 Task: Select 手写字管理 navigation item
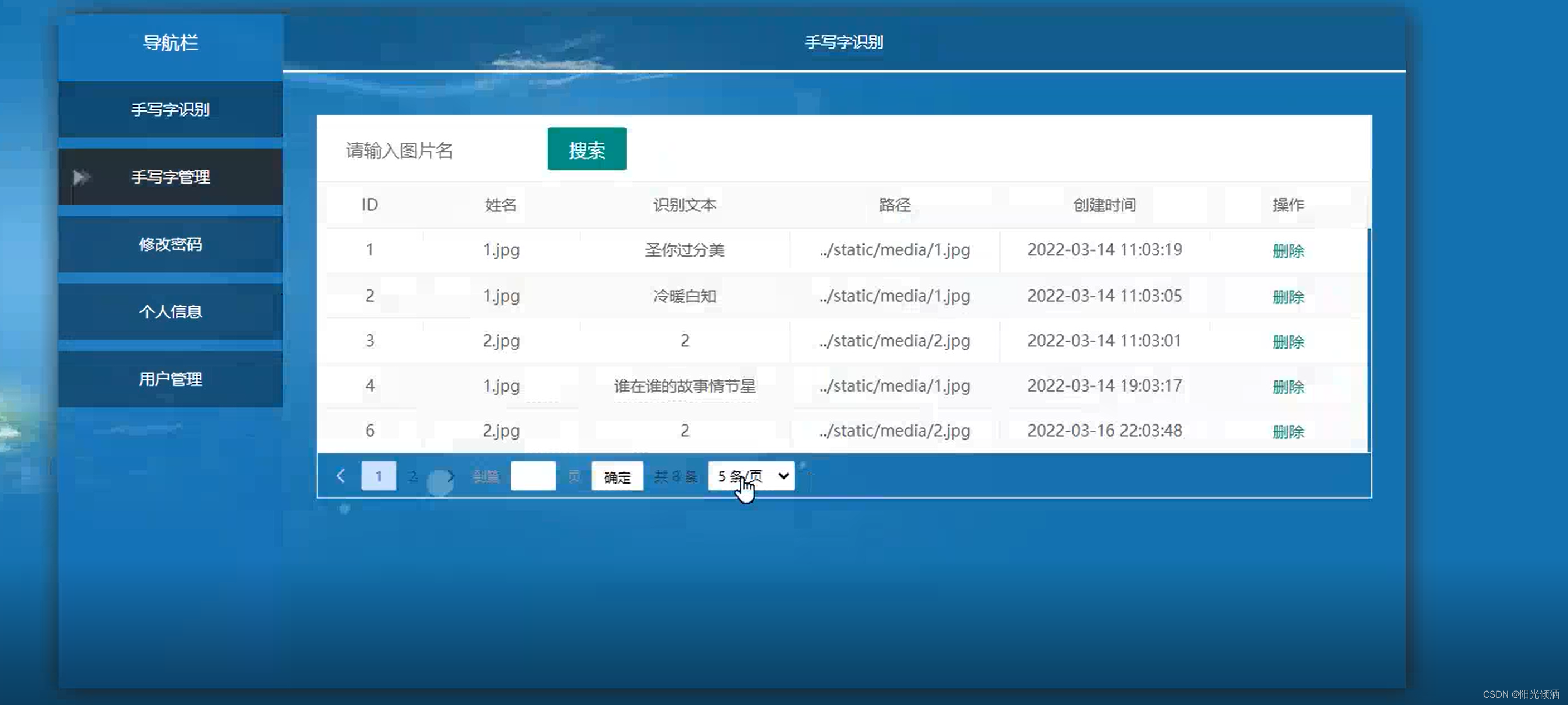[x=171, y=177]
